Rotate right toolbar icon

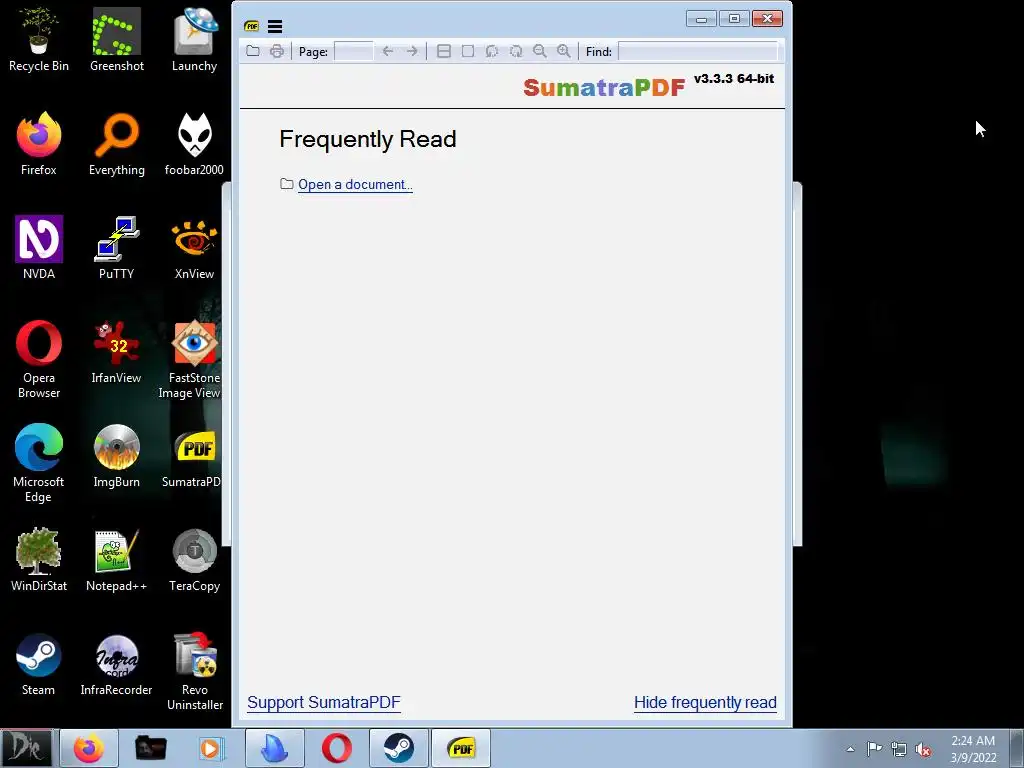click(x=516, y=51)
